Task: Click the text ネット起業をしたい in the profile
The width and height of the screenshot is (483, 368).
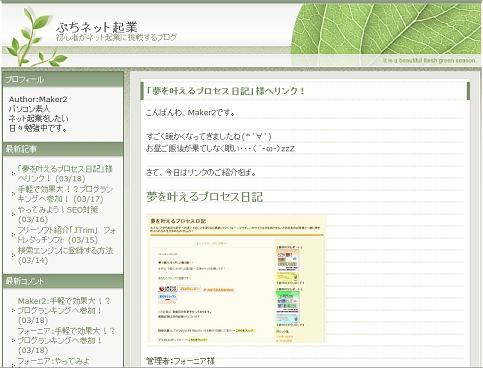Action: (x=39, y=119)
